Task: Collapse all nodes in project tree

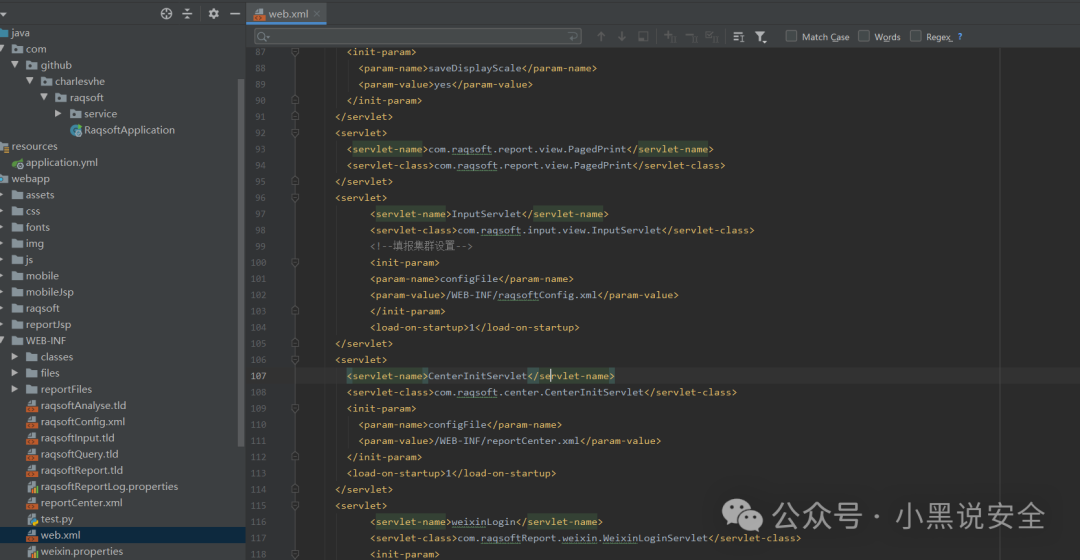Action: (x=187, y=14)
